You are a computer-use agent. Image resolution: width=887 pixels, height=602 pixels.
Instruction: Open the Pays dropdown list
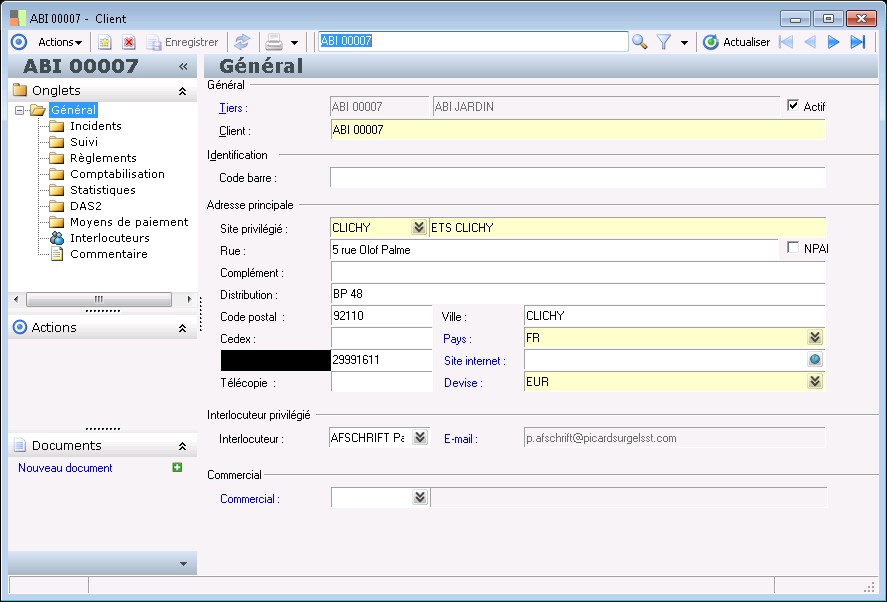point(815,338)
